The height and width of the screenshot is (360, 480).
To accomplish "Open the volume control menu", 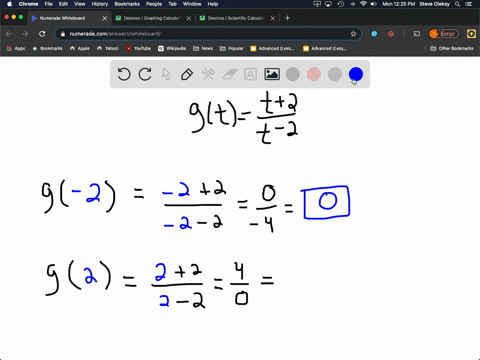I will coord(374,4).
